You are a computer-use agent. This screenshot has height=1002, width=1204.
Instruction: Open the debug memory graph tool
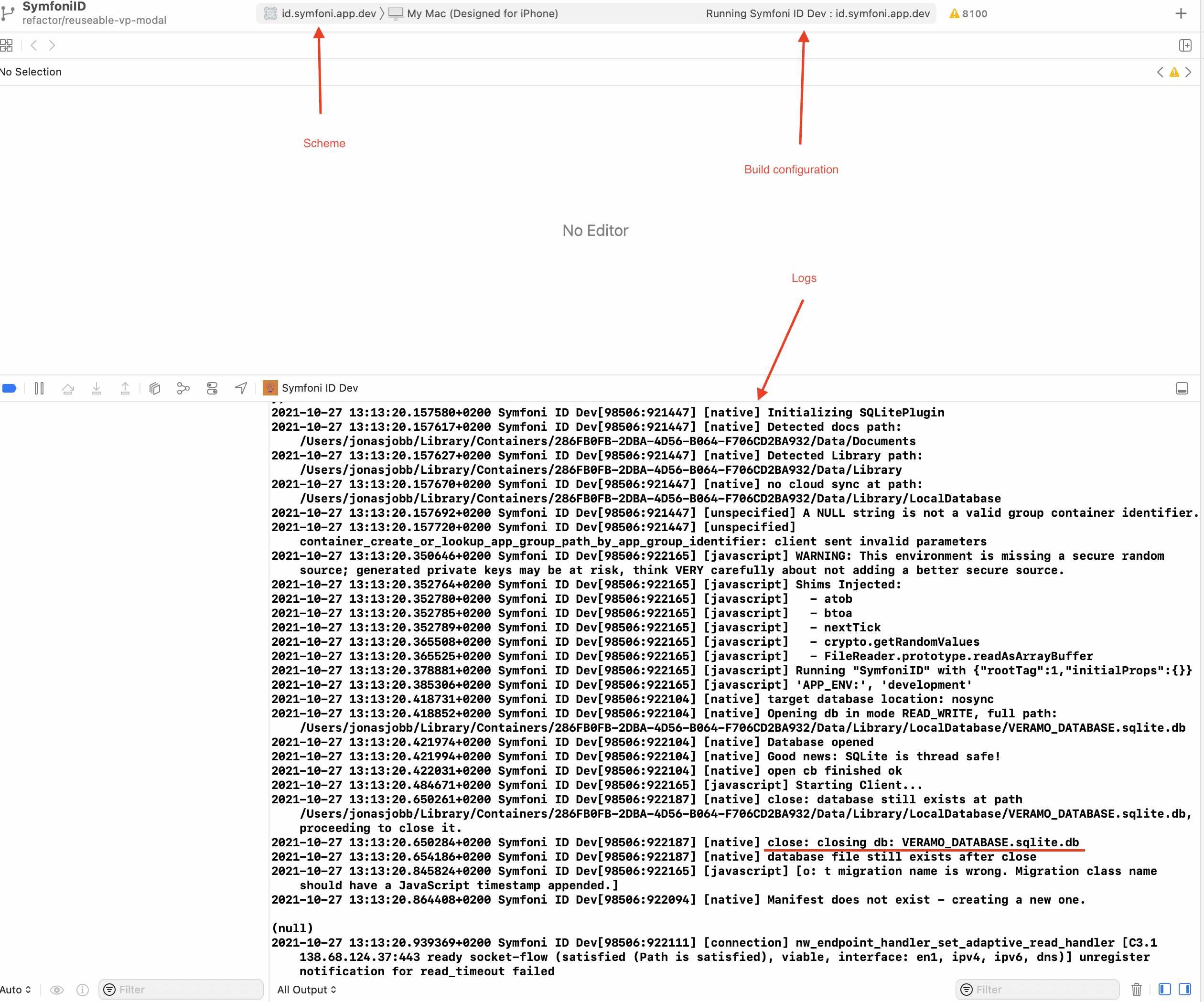pos(183,389)
